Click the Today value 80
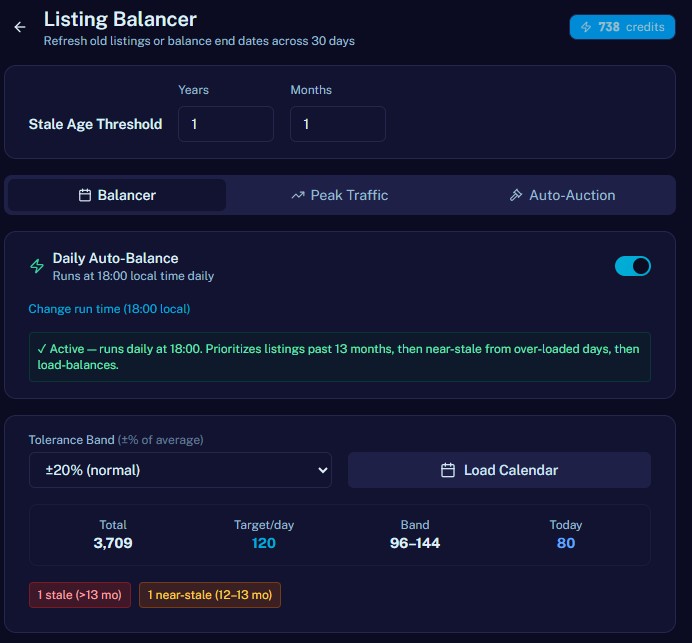Viewport: 692px width, 643px height. coord(566,543)
